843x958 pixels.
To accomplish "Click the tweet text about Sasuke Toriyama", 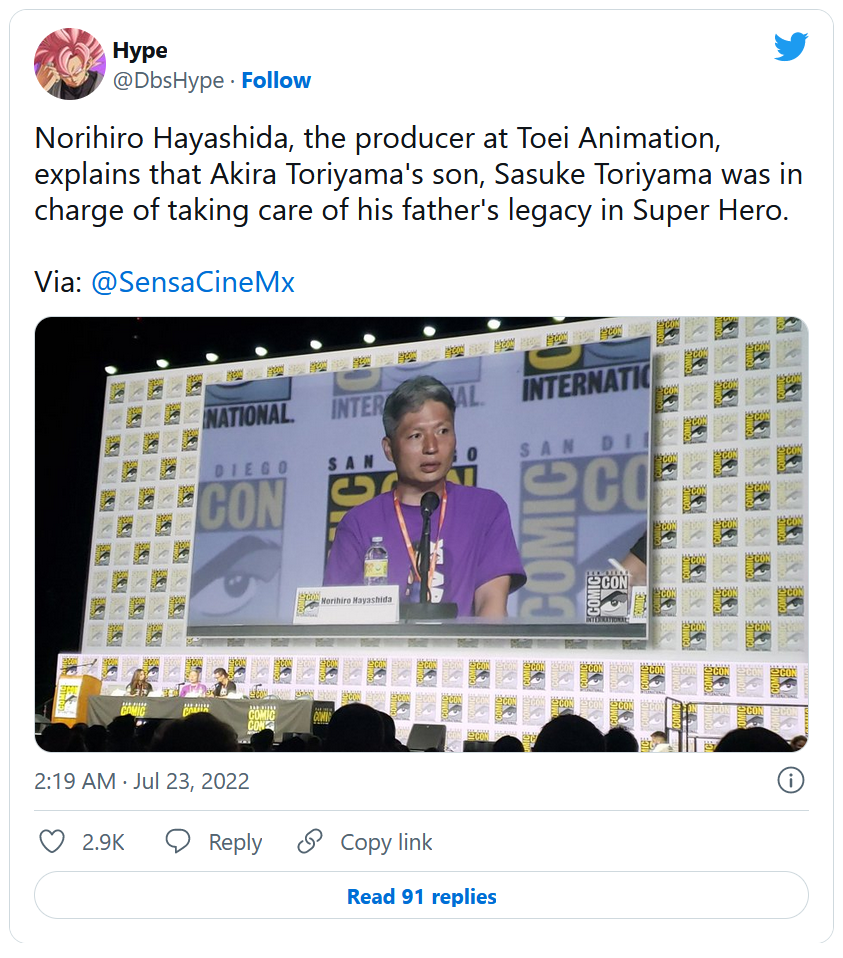I will tap(418, 176).
